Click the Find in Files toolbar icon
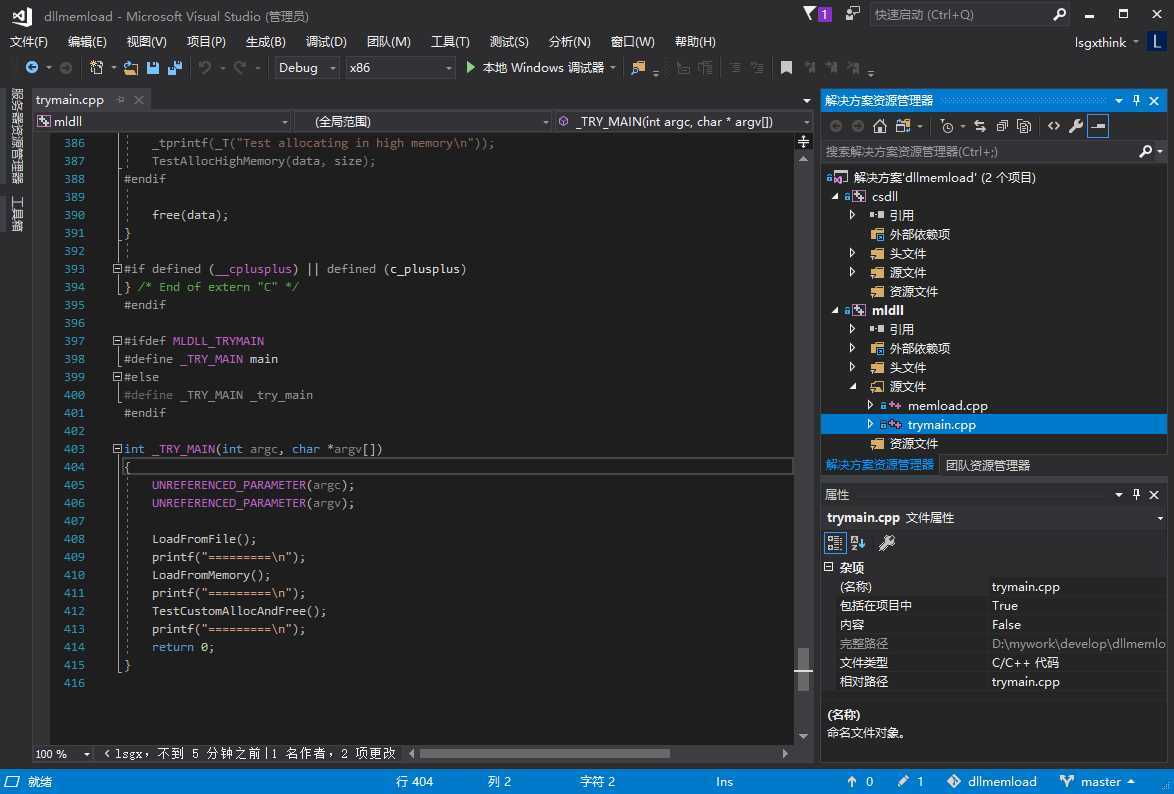1174x794 pixels. click(638, 68)
